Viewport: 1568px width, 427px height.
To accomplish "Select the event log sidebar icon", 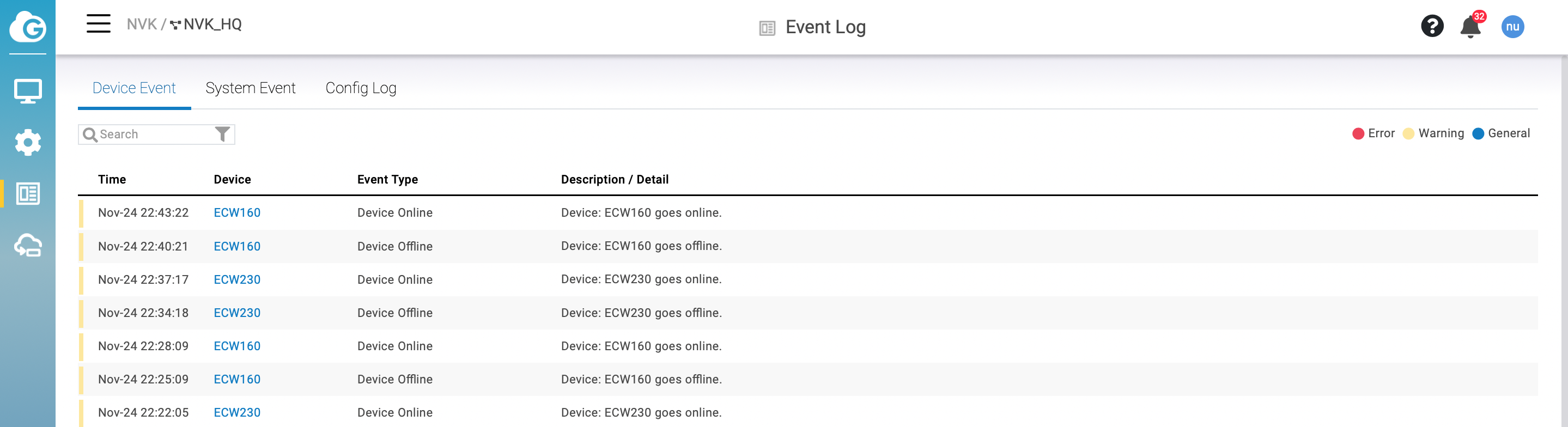I will [27, 194].
